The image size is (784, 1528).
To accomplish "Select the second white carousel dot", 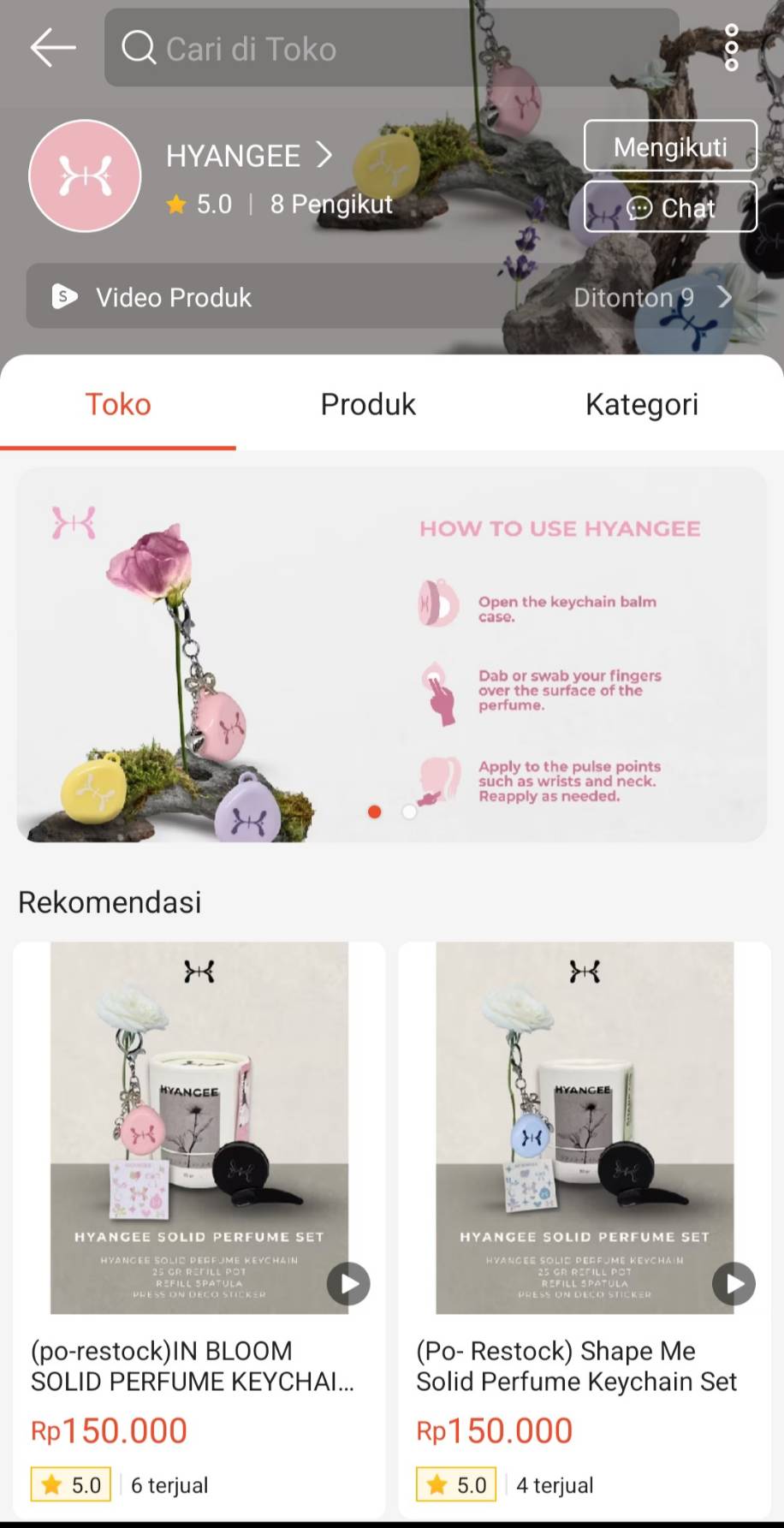I will pos(409,812).
